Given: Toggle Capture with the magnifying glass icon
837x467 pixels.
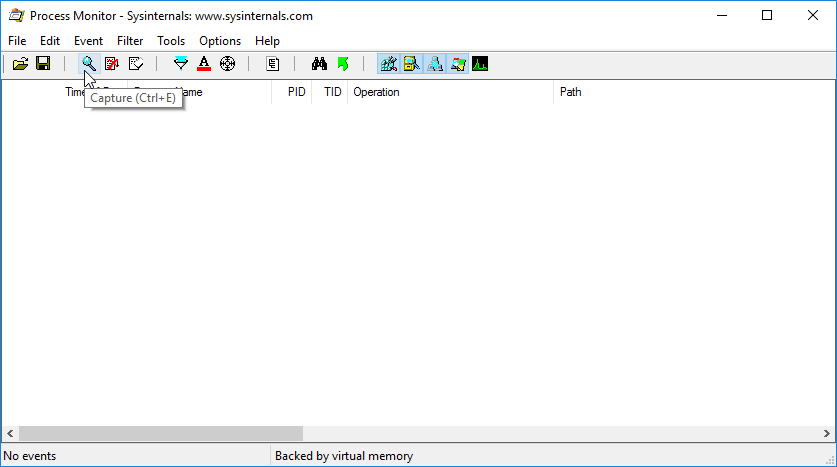Looking at the screenshot, I should click(x=89, y=64).
